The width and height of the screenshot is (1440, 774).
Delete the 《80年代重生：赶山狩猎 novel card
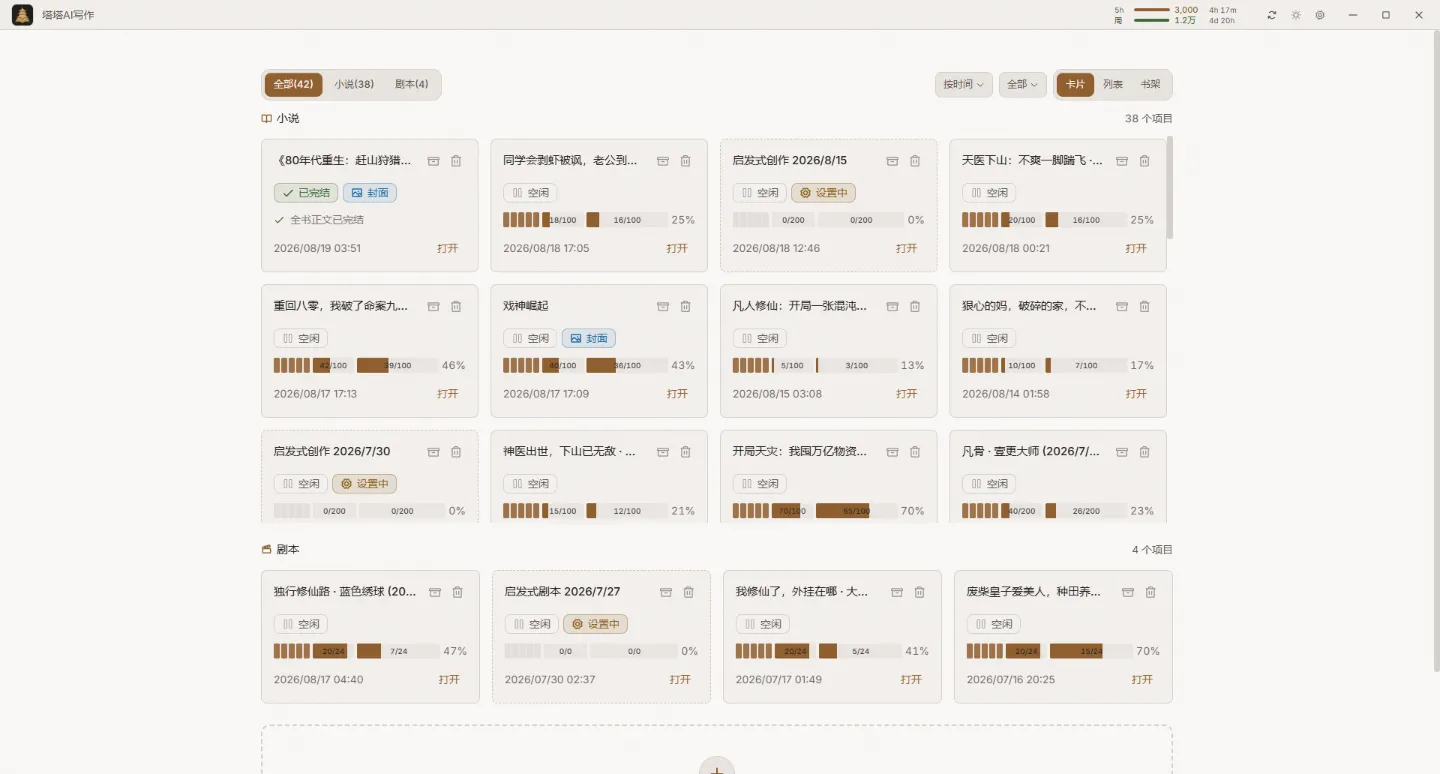click(456, 161)
